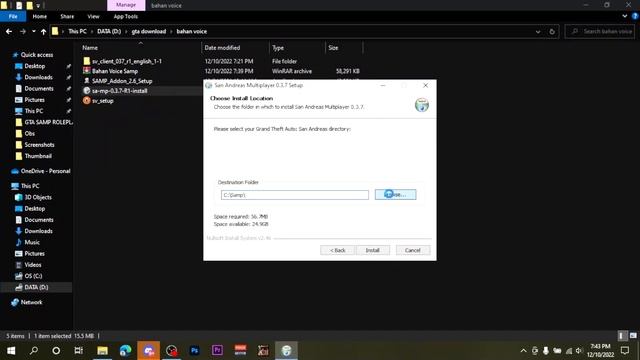Open pinned Documents under Quick access

(38, 89)
